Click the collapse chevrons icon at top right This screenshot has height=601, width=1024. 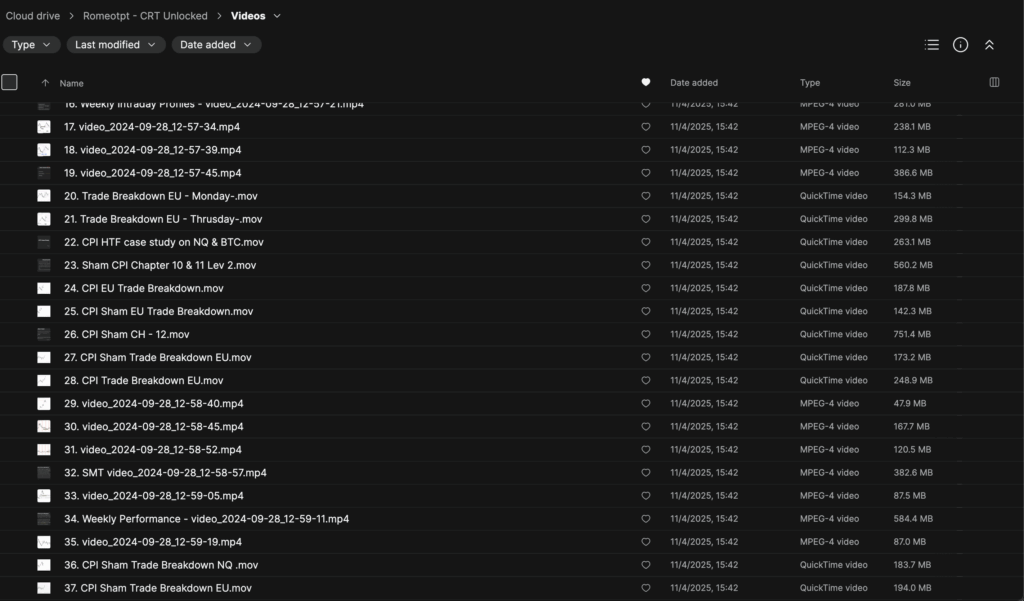[989, 45]
